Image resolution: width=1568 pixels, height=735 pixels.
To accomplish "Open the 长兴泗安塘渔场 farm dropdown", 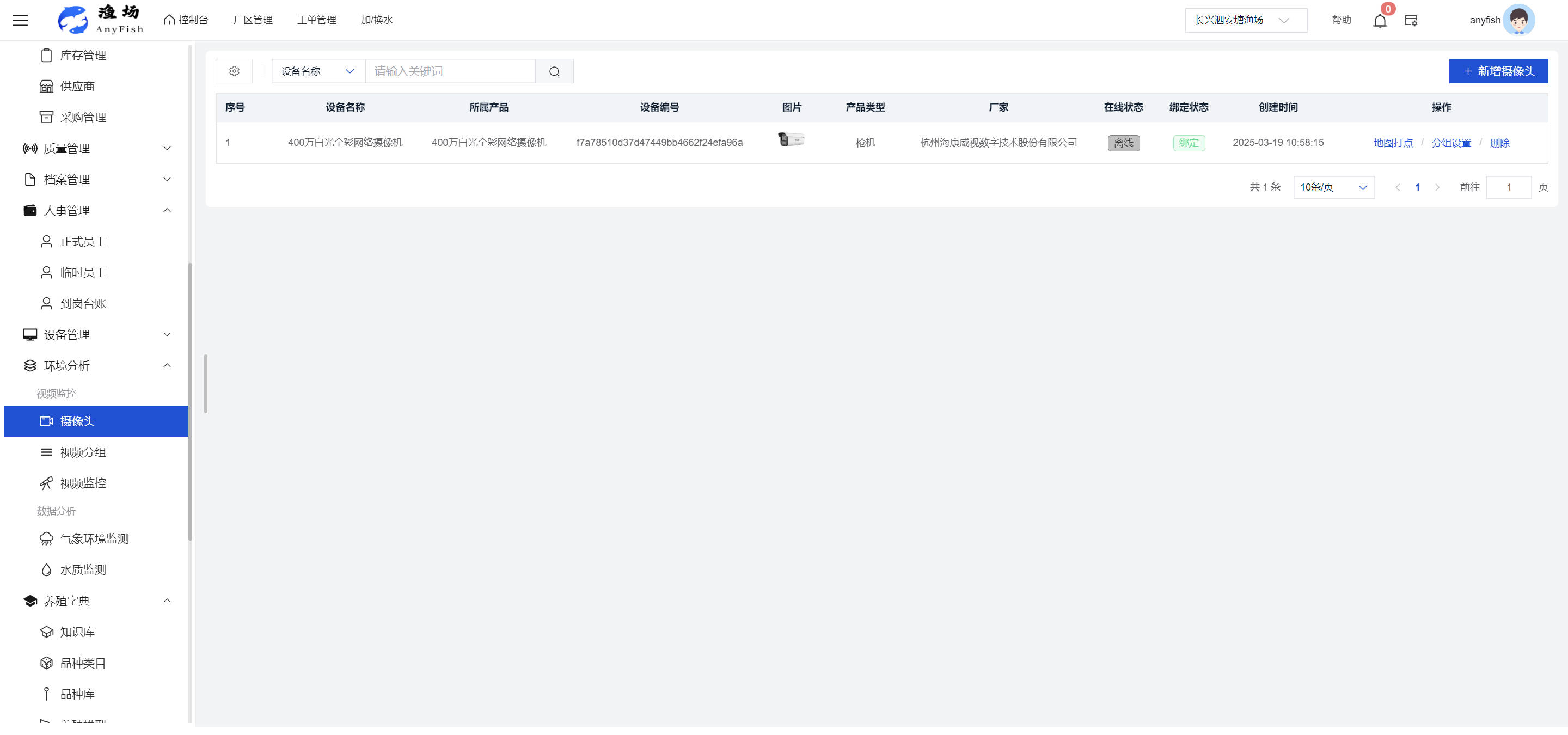I will [1245, 20].
